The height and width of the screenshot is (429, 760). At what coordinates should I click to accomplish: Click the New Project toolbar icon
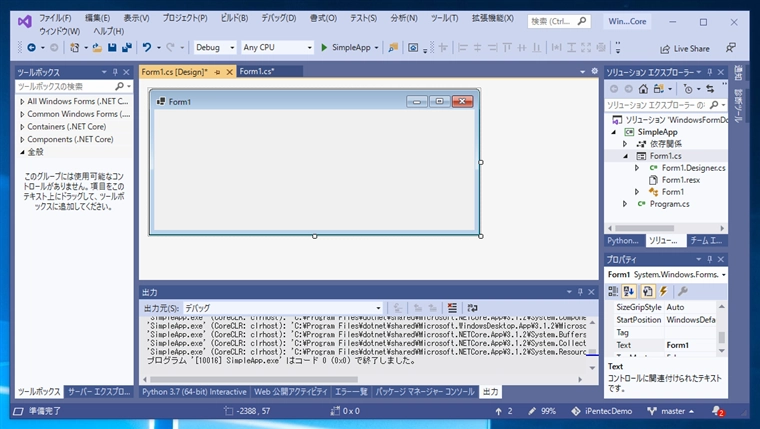[74, 48]
